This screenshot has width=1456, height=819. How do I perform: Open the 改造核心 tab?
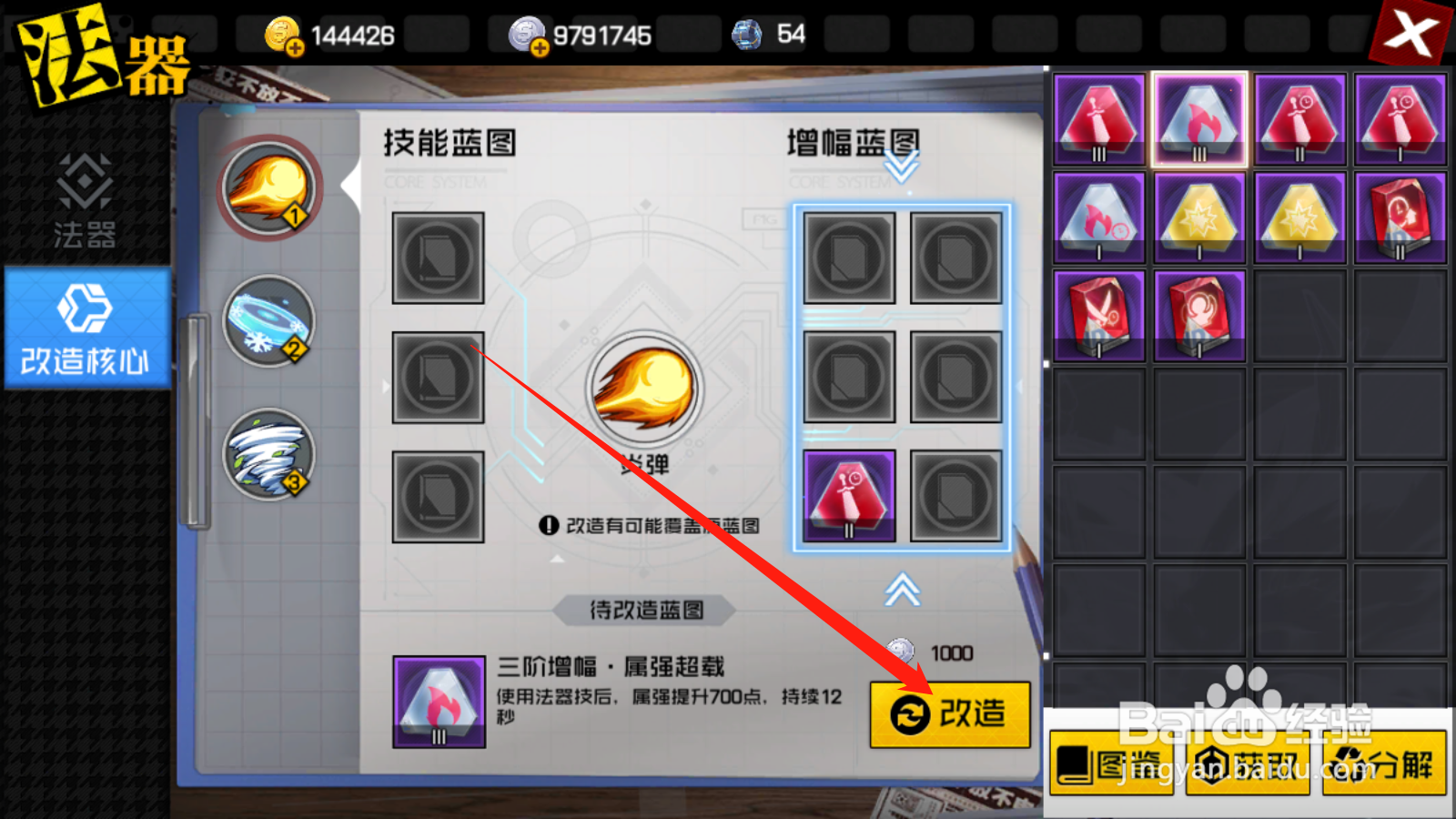[x=86, y=329]
